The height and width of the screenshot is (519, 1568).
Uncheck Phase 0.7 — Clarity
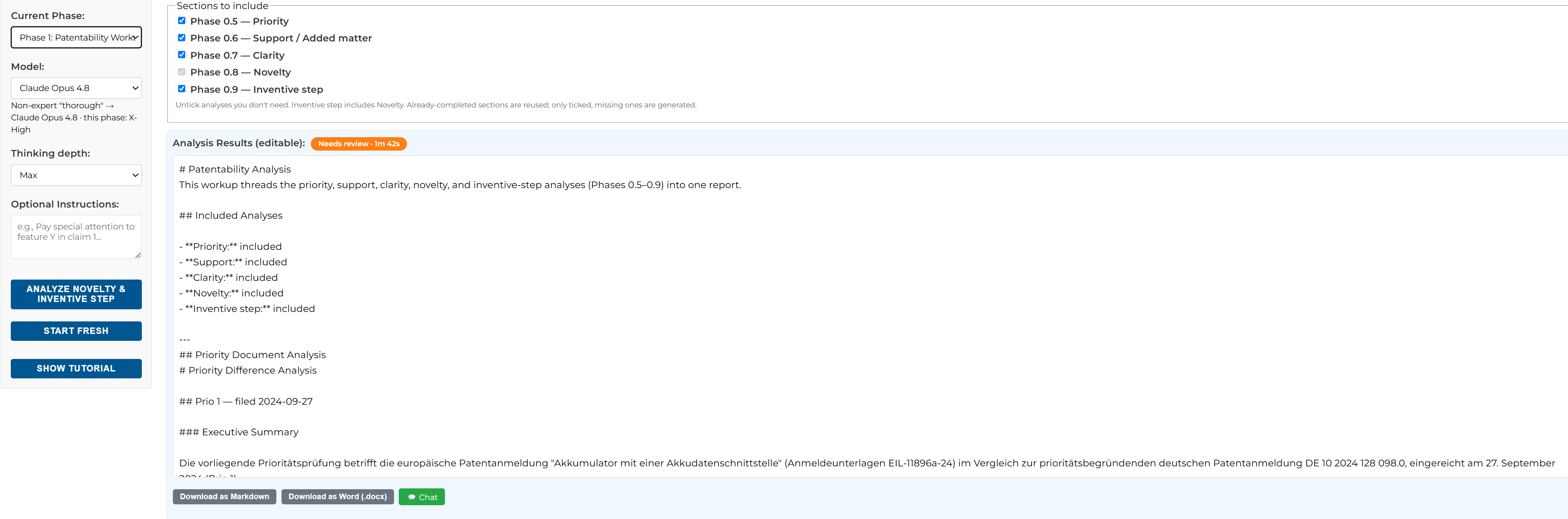click(x=182, y=55)
